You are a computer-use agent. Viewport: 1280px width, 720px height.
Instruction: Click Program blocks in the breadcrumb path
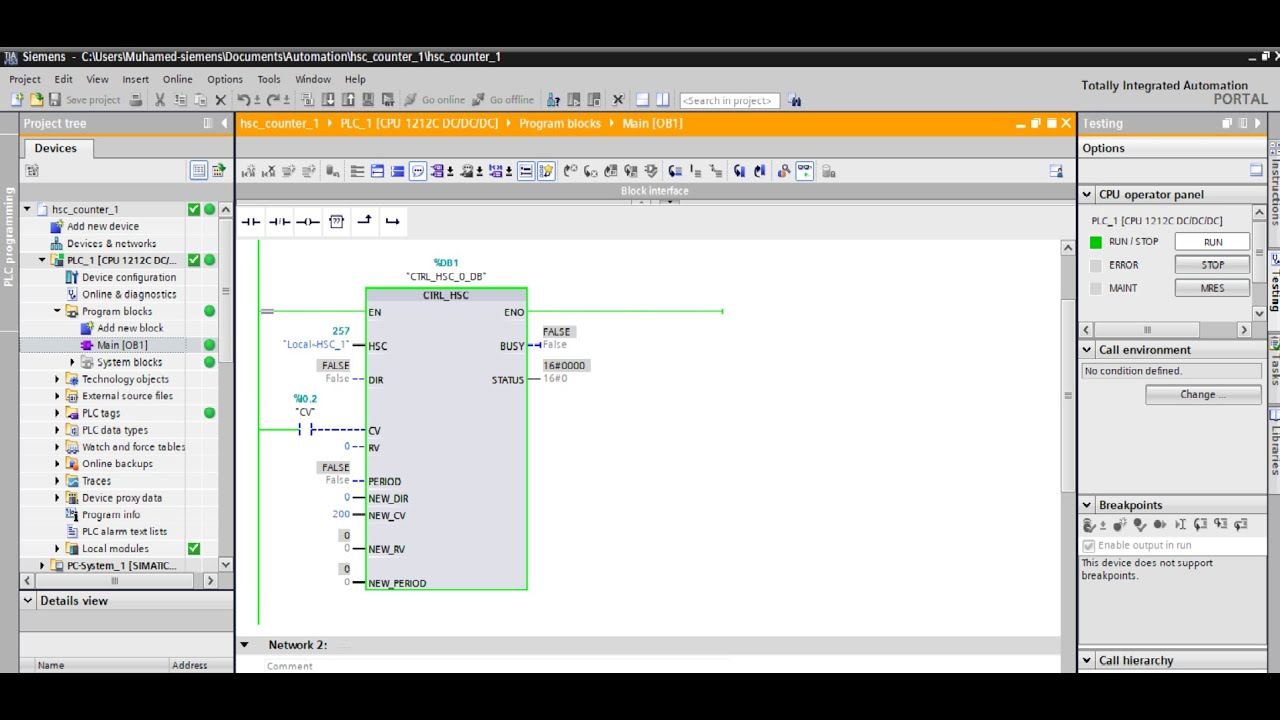(560, 123)
